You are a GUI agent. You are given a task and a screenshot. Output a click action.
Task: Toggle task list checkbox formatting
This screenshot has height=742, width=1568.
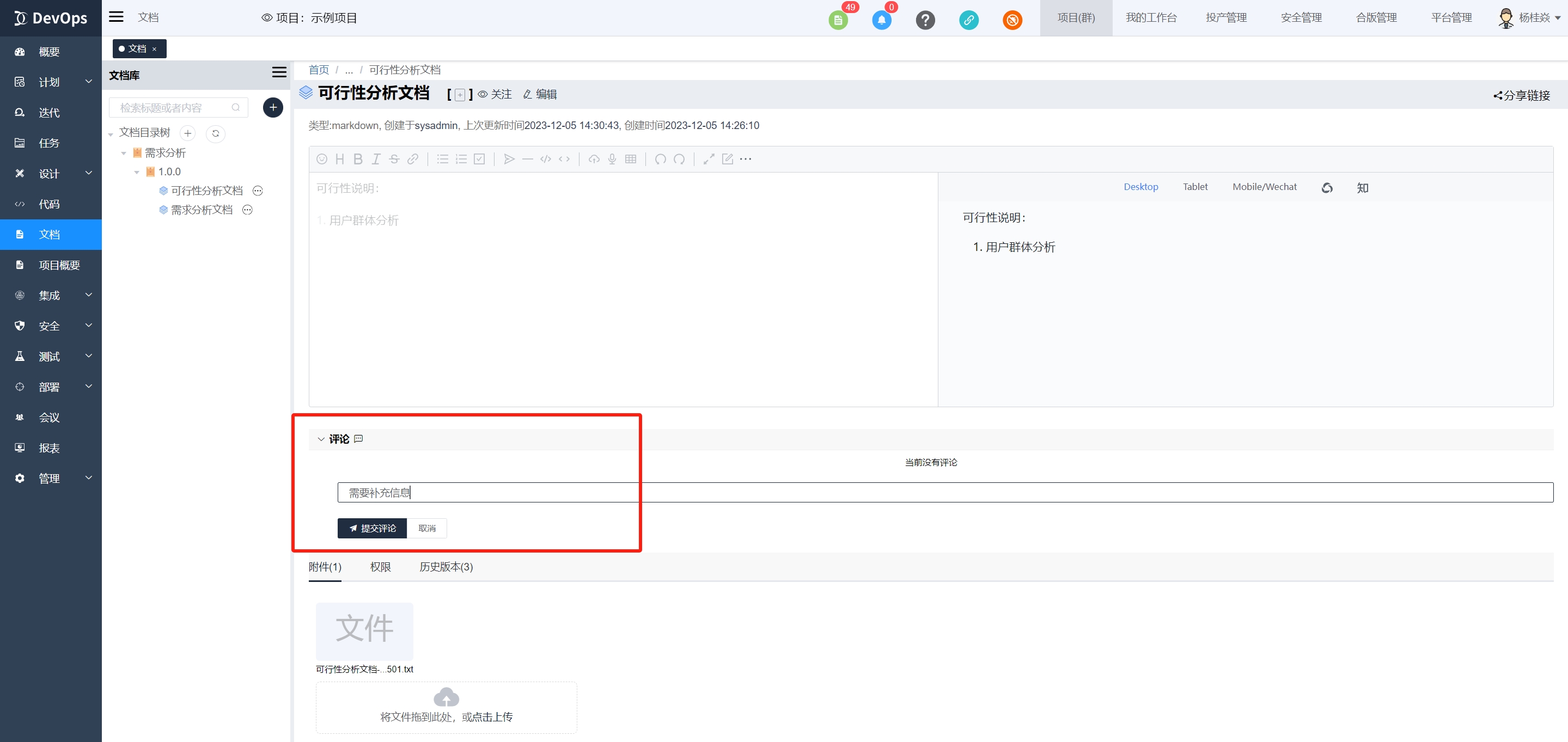tap(480, 160)
